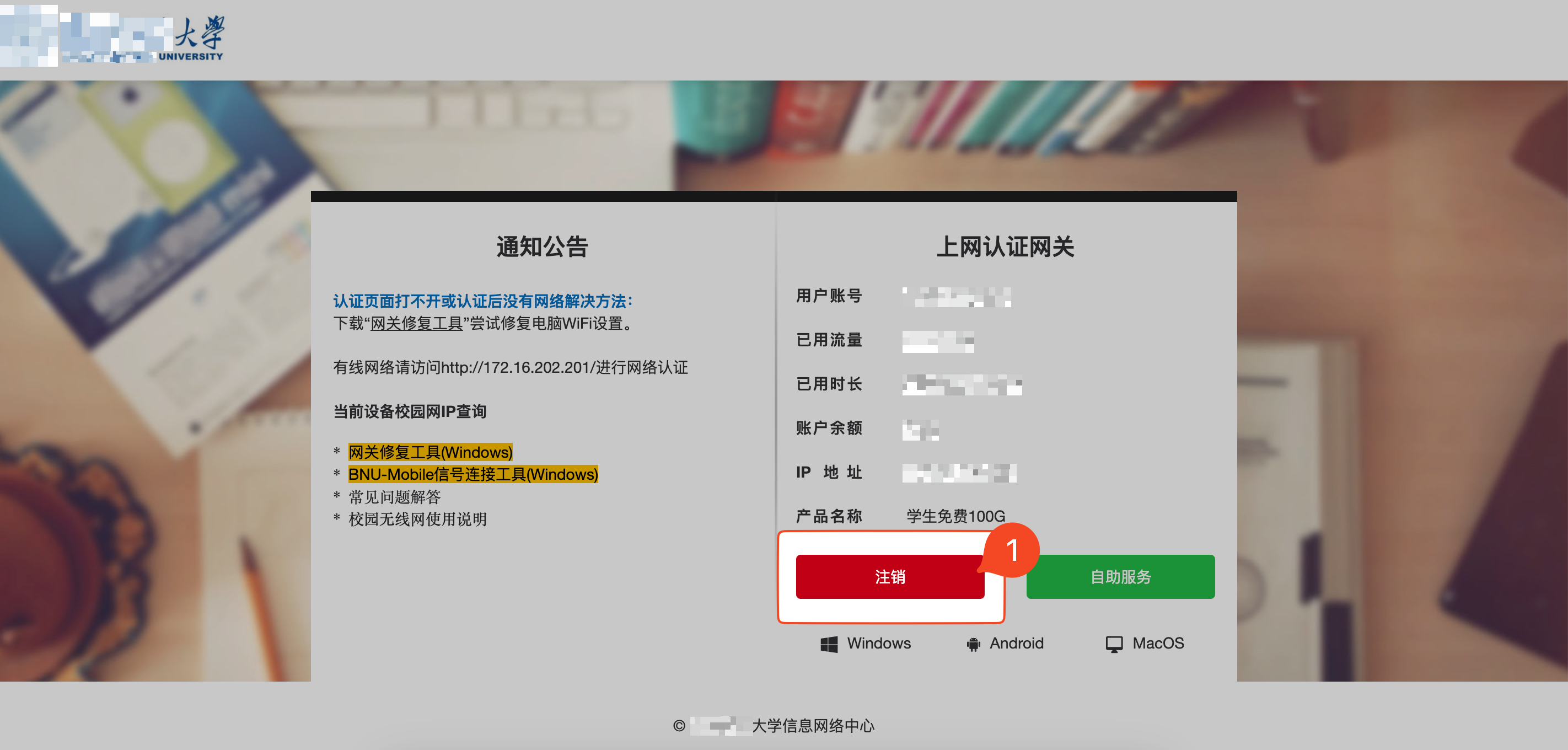Open the Windows client link text
Viewport: 1568px width, 750px height.
coord(878,644)
